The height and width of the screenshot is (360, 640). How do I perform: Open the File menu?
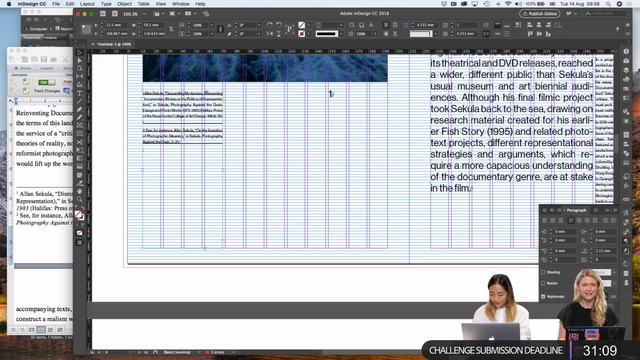coord(56,4)
